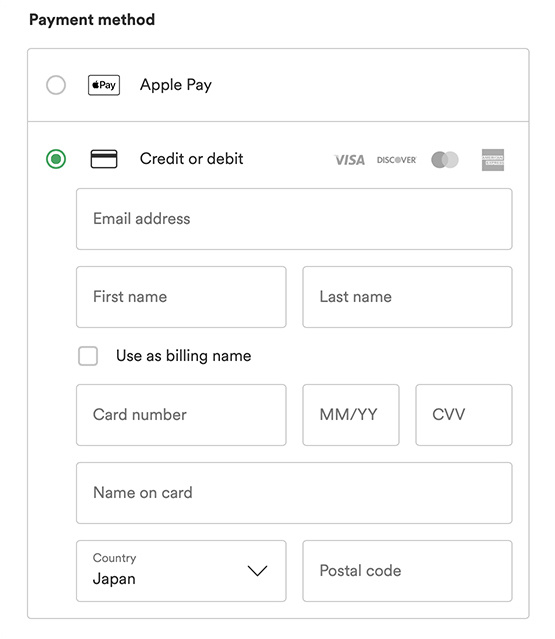Focus the Email address field

(294, 219)
